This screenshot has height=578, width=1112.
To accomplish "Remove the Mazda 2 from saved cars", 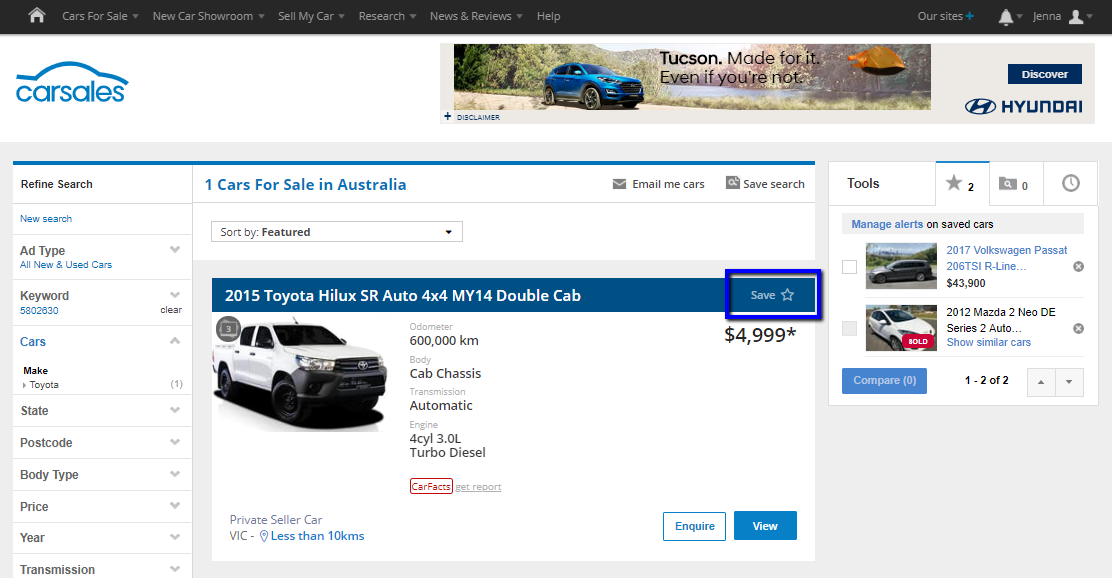I will pos(1078,328).
